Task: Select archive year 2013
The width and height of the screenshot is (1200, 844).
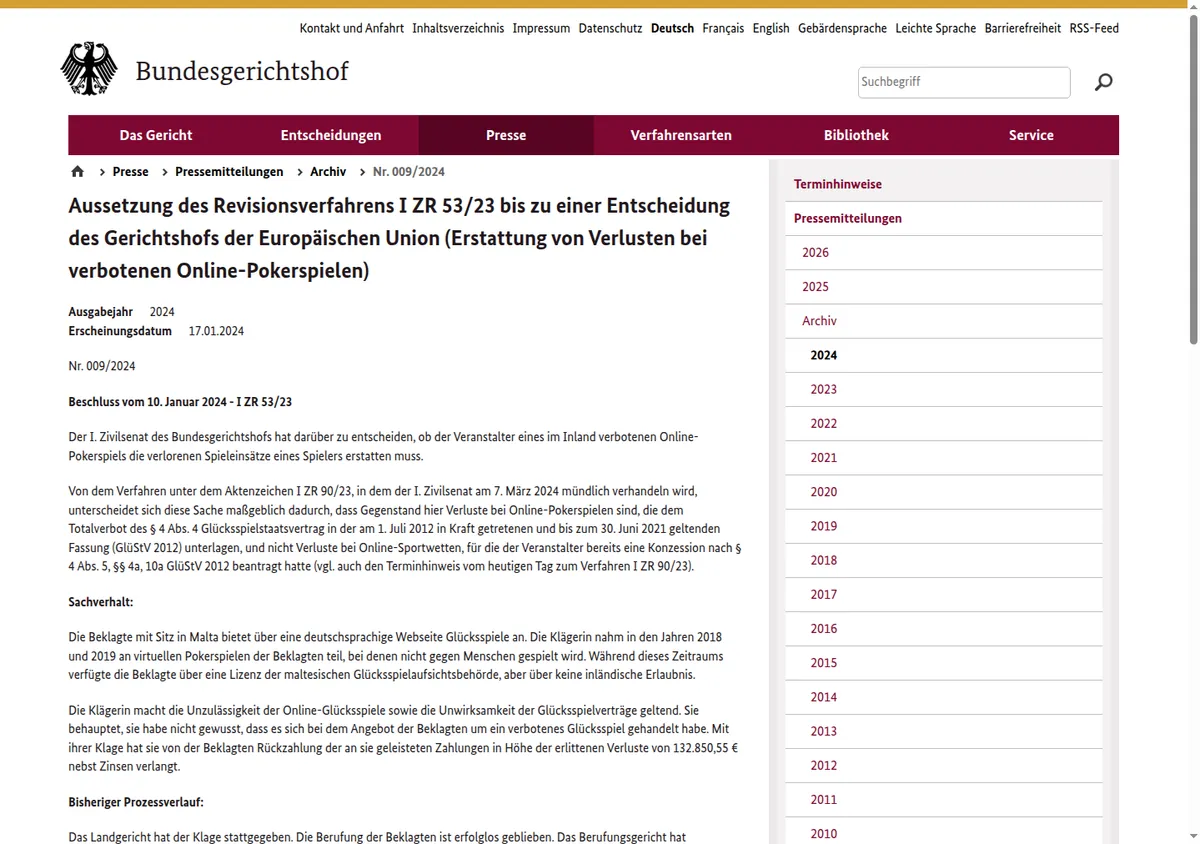Action: [944, 731]
